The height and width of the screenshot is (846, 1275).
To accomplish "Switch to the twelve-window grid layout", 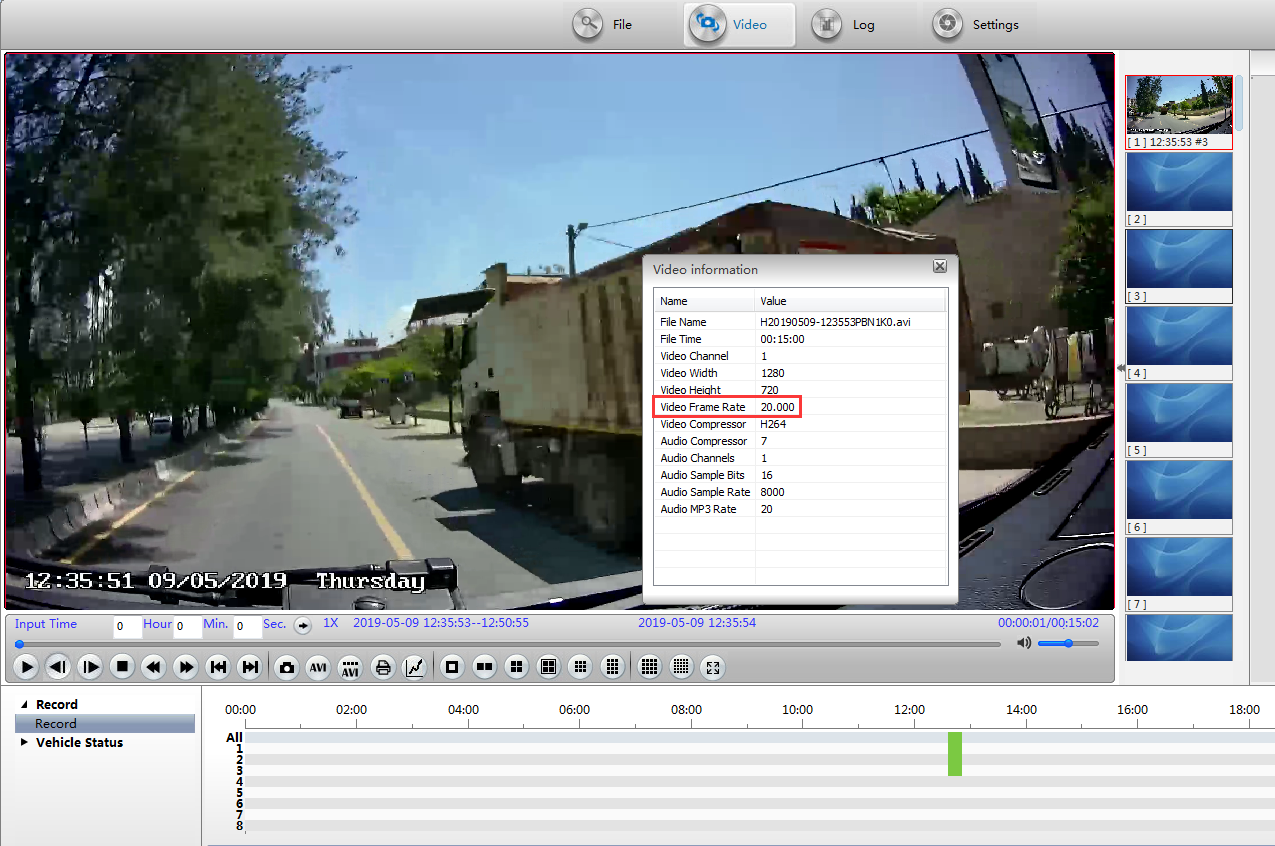I will click(x=612, y=667).
